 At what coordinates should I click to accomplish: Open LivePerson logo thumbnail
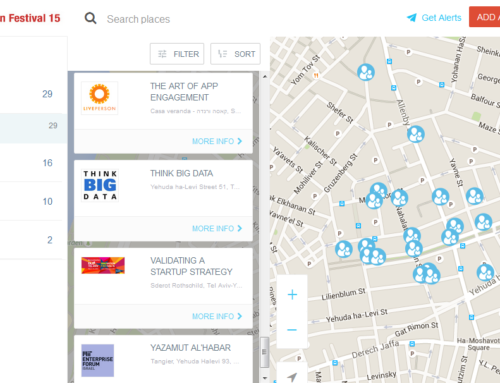(99, 98)
